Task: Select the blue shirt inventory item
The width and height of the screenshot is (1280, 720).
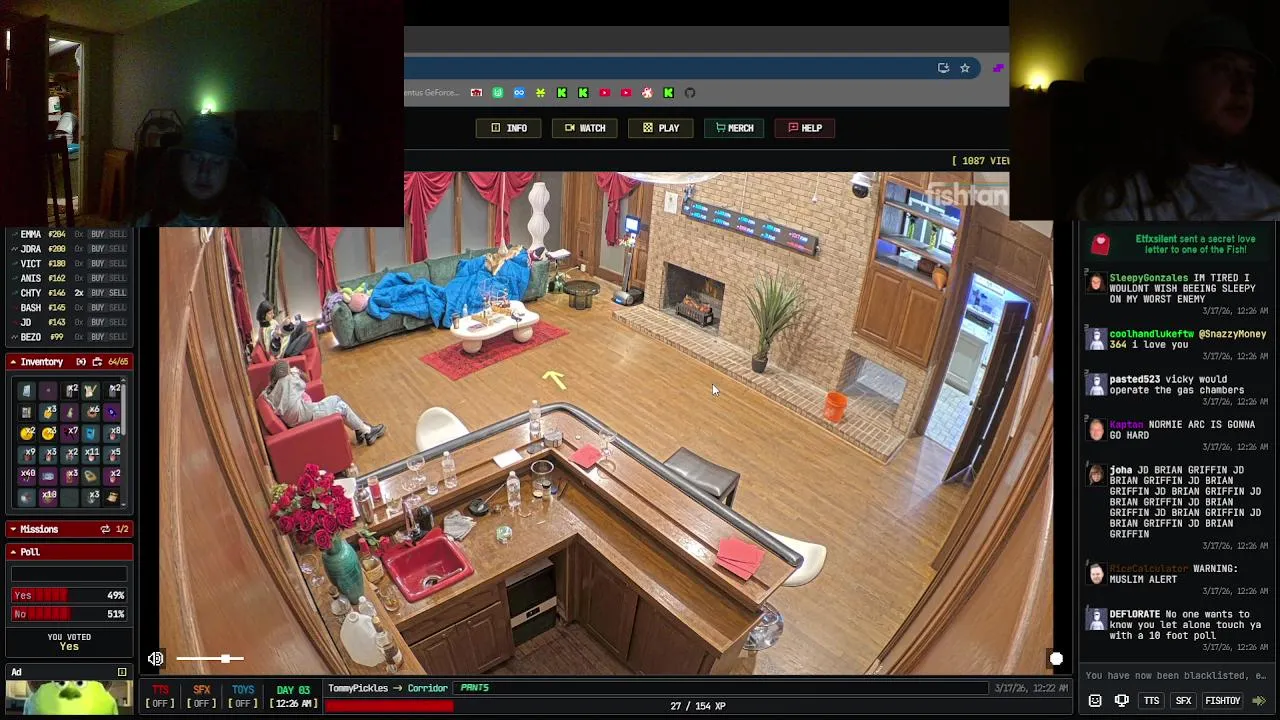Action: [91, 433]
